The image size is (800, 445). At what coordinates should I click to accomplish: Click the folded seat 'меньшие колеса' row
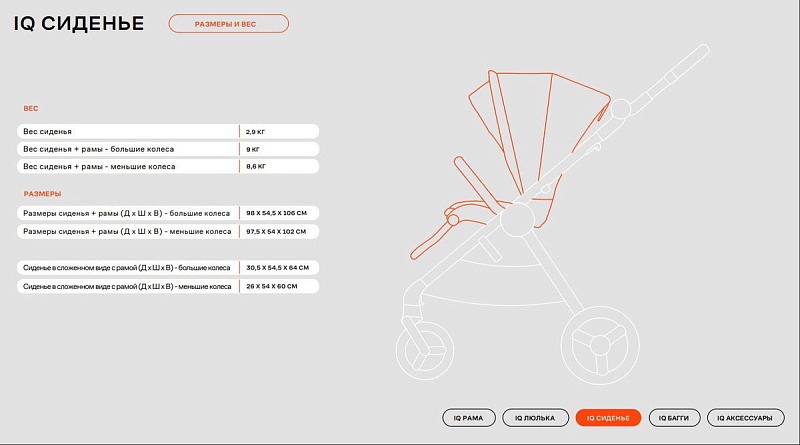[x=168, y=286]
